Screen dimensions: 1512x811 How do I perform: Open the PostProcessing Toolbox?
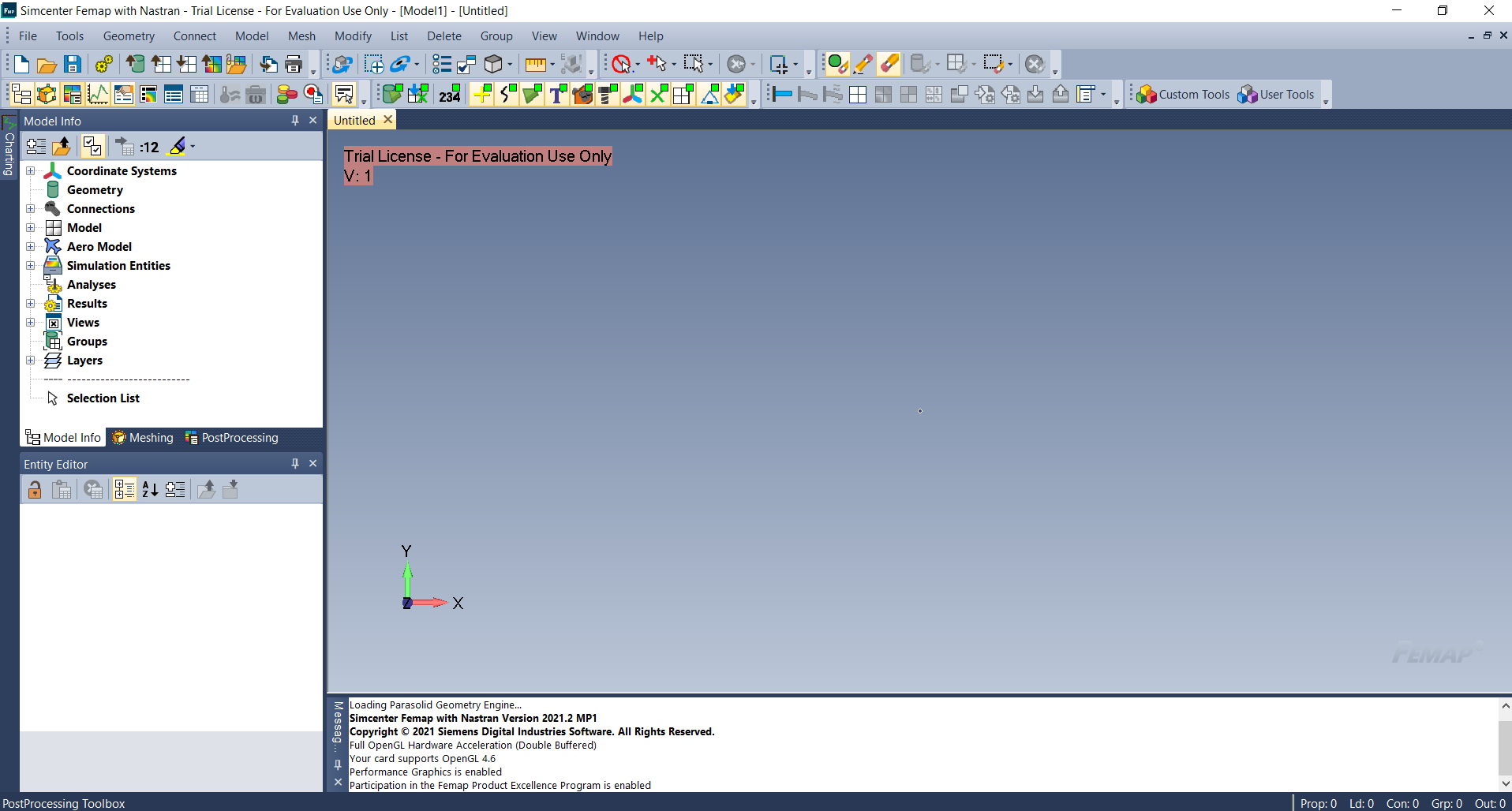(x=64, y=803)
